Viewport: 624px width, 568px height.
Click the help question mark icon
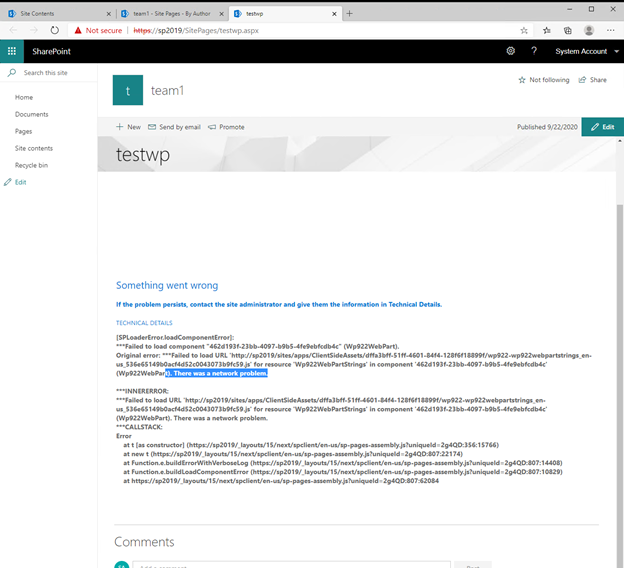pyautogui.click(x=534, y=51)
